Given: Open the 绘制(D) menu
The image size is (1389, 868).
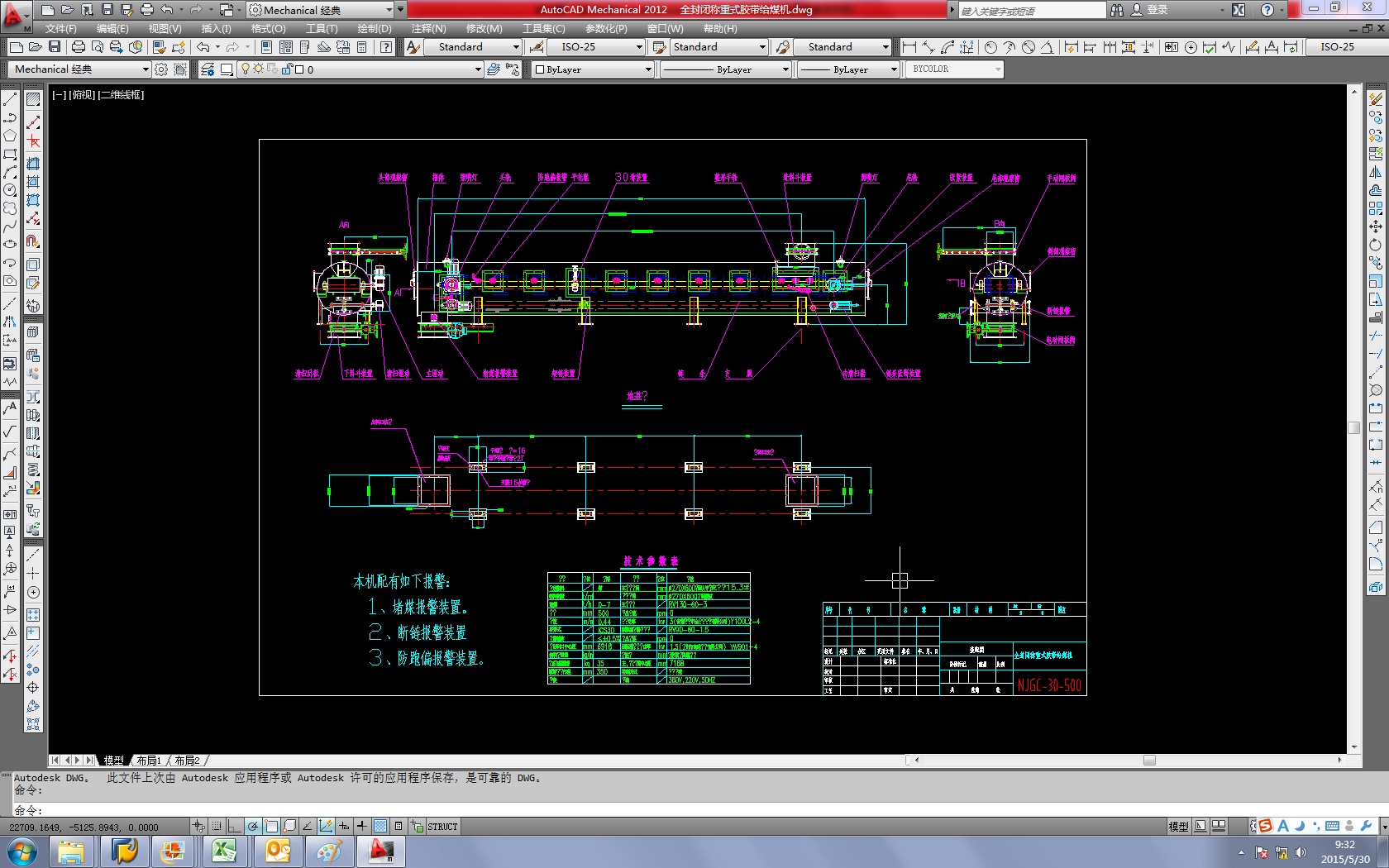Looking at the screenshot, I should [375, 29].
